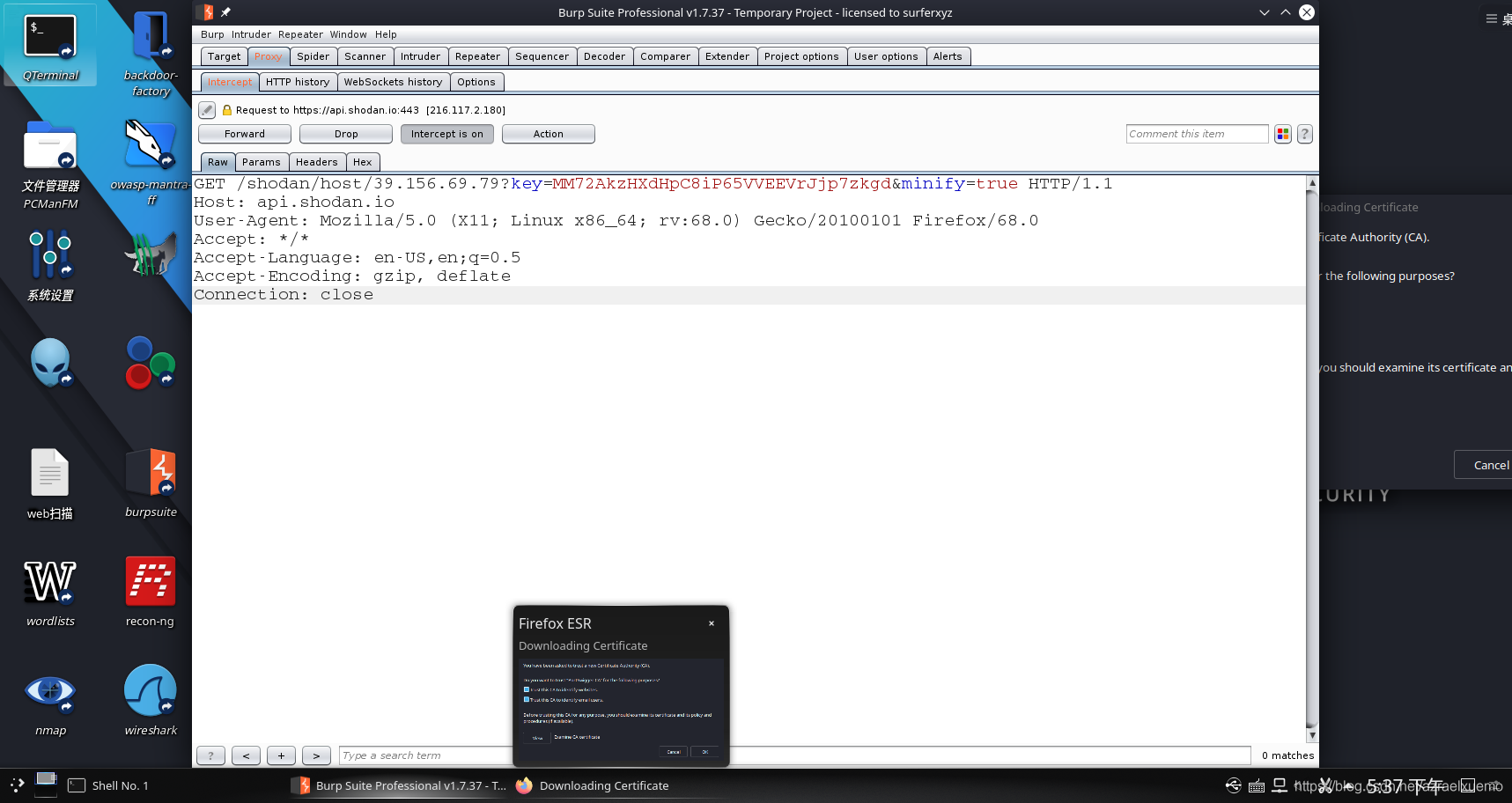This screenshot has height=803, width=1512.
Task: Open the Proxy Options sub-tab
Action: point(476,82)
